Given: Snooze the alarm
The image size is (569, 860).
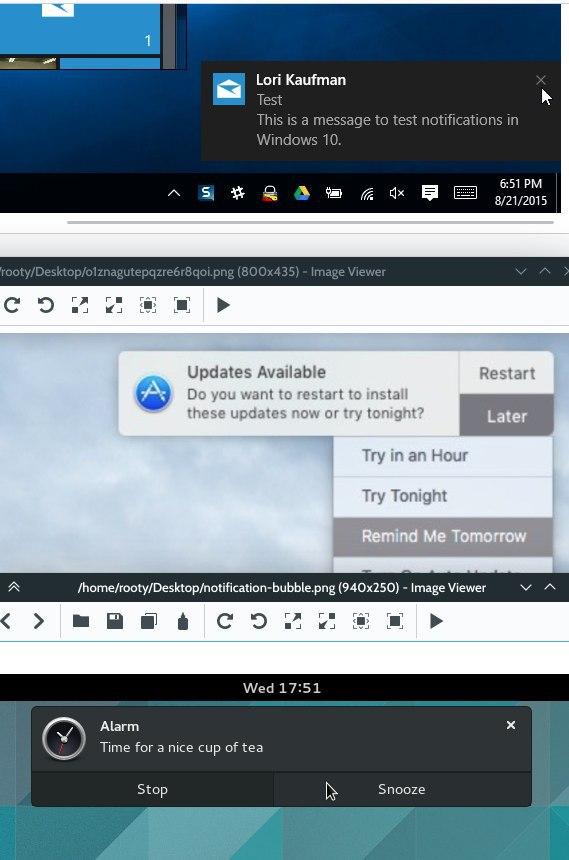Looking at the screenshot, I should point(402,789).
